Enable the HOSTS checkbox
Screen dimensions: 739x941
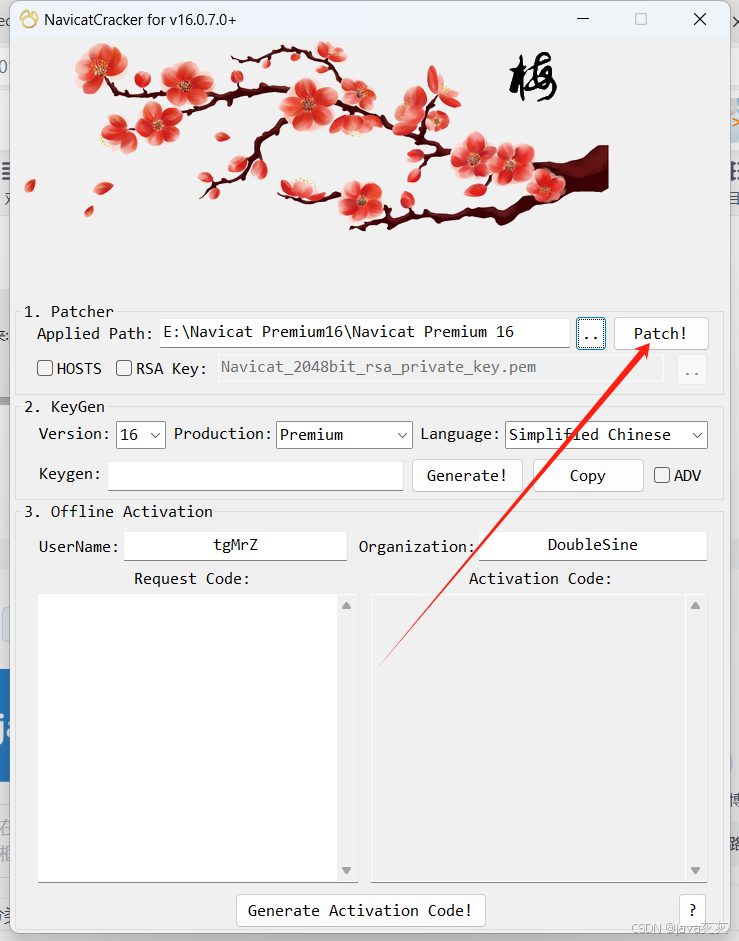point(45,368)
